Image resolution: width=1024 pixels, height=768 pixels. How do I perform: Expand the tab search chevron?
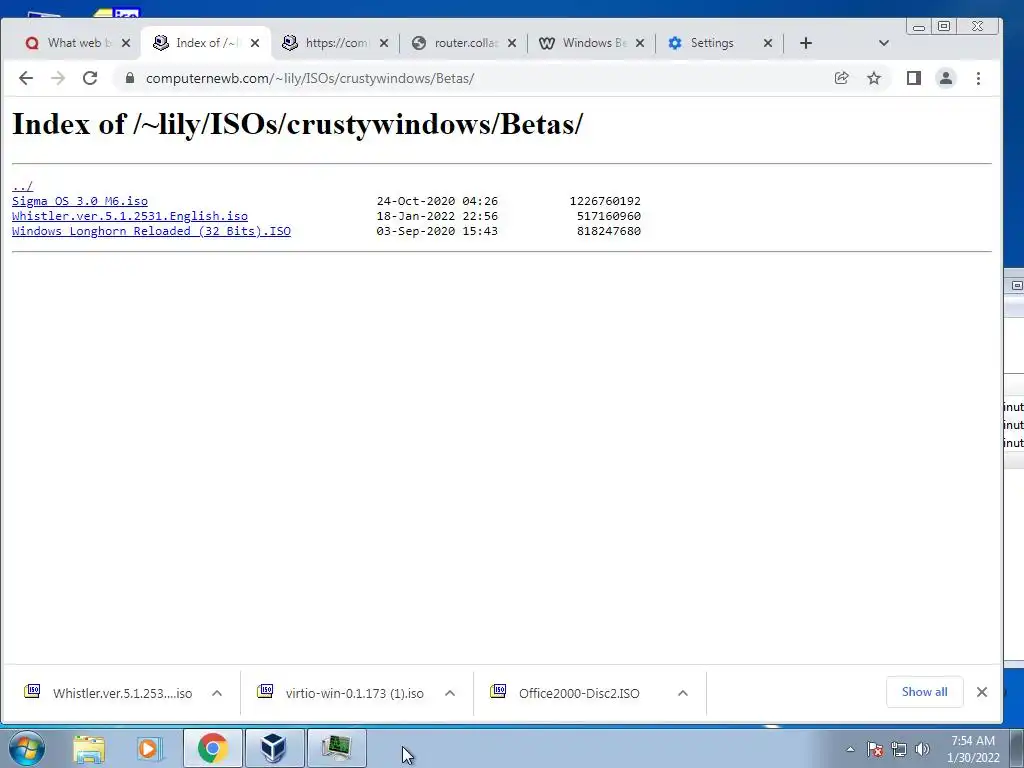tap(884, 43)
